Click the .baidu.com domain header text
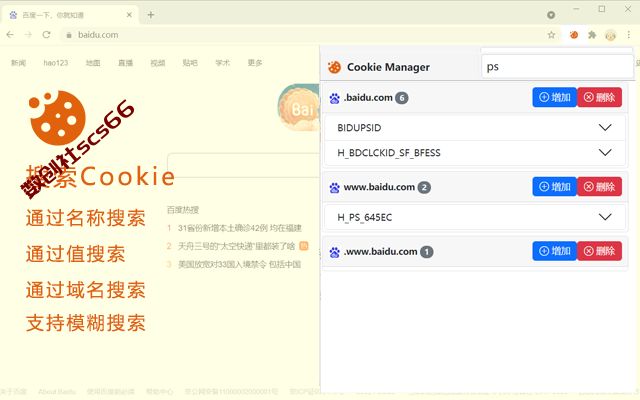The height and width of the screenshot is (400, 640). pyautogui.click(x=368, y=98)
